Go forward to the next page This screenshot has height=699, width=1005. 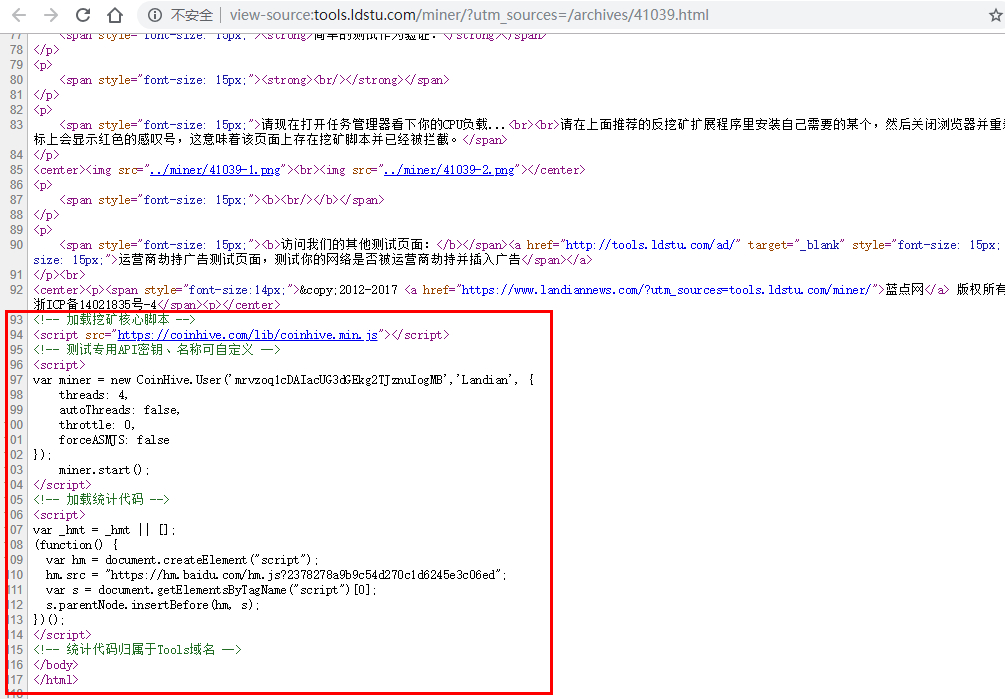pyautogui.click(x=51, y=15)
